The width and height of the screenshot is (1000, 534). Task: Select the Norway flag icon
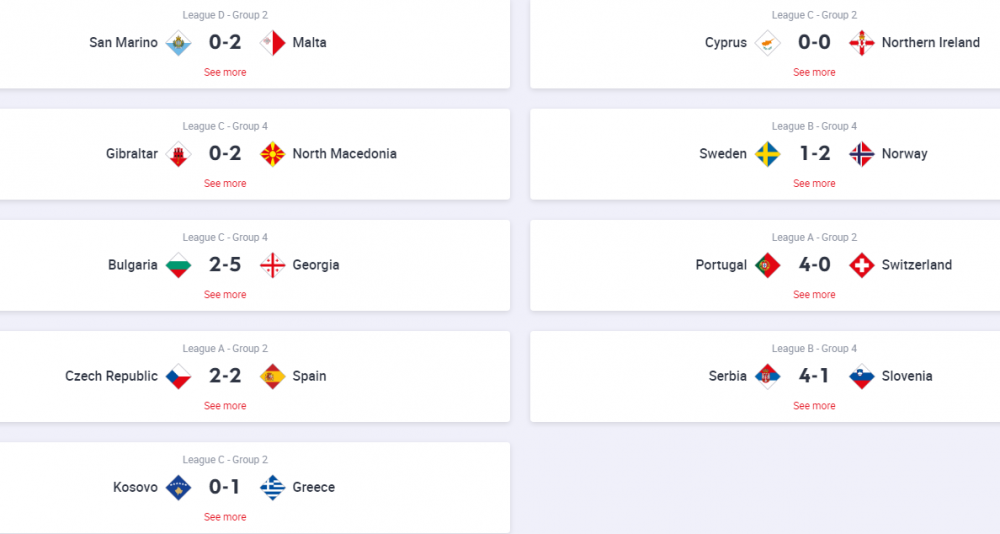(862, 154)
